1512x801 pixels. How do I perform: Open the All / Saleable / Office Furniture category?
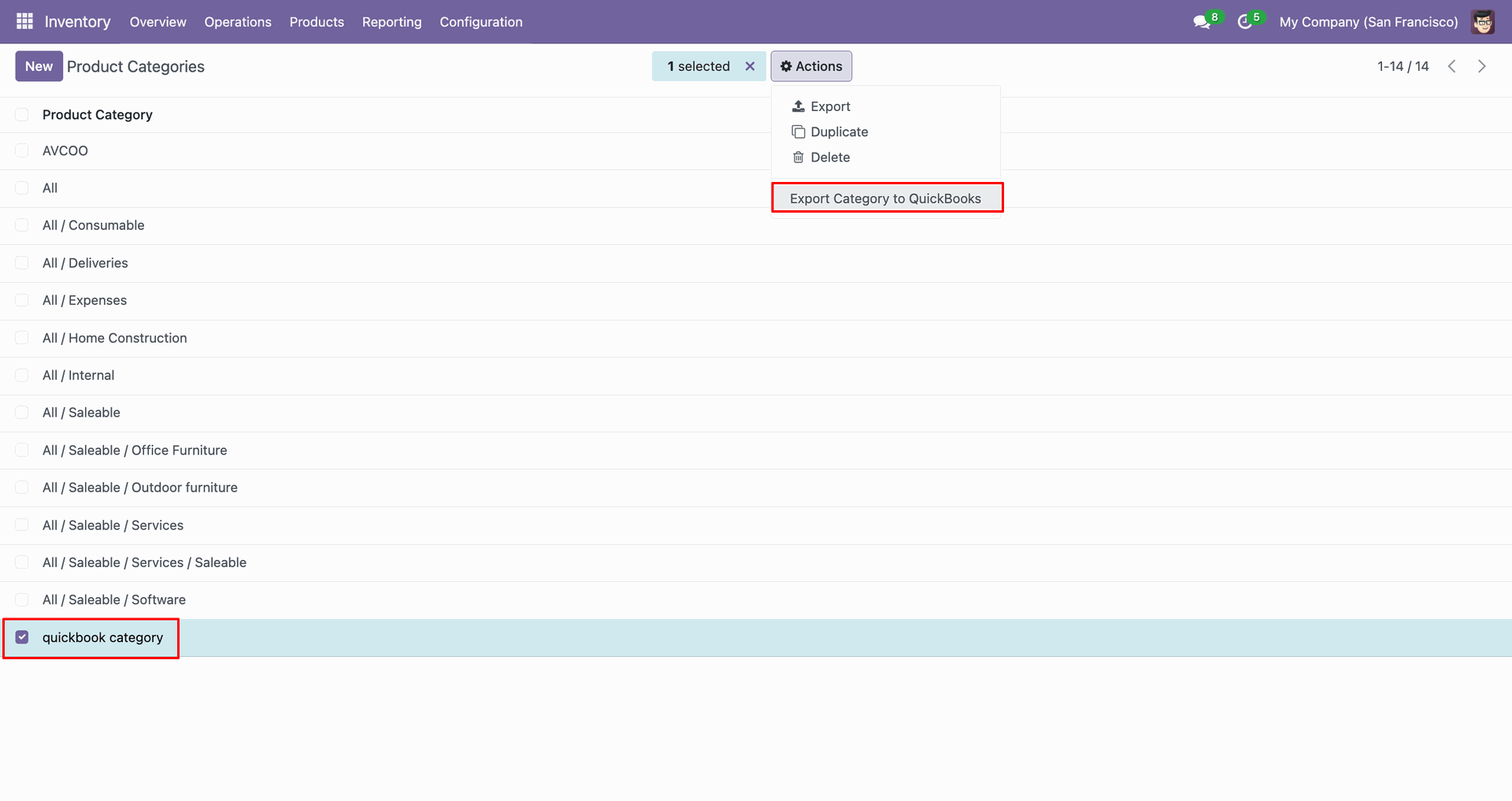tap(135, 451)
